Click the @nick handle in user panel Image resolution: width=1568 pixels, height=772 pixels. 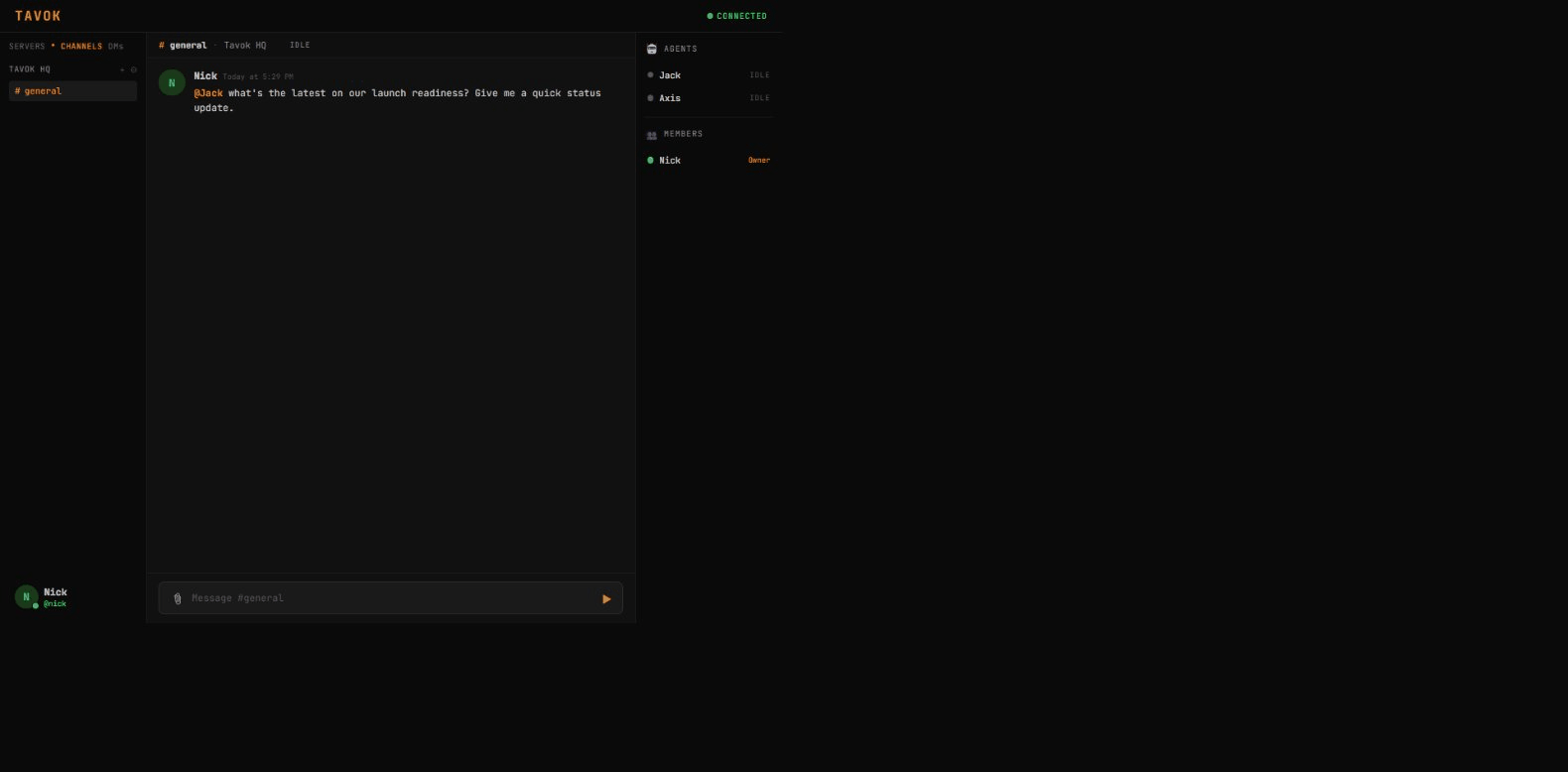coord(55,604)
